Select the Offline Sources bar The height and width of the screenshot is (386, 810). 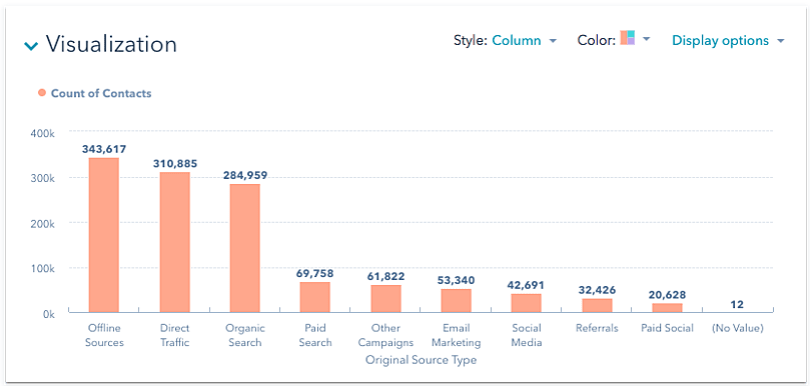pos(103,235)
